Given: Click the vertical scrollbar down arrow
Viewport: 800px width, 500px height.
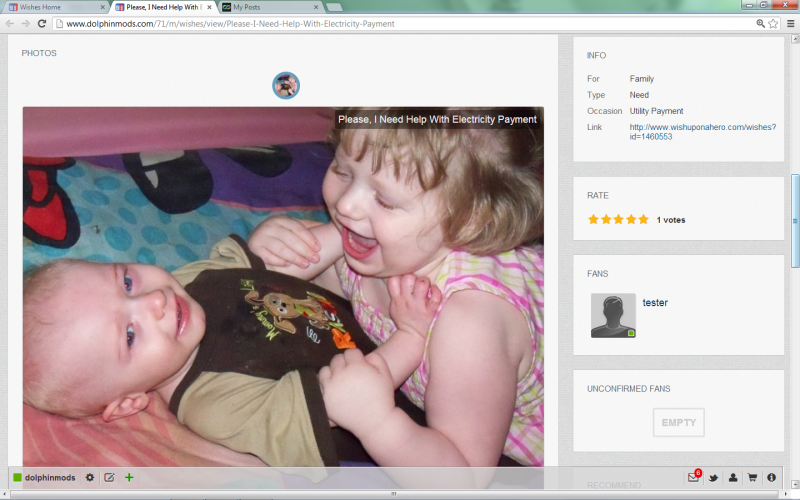Looking at the screenshot, I should pyautogui.click(x=795, y=484).
